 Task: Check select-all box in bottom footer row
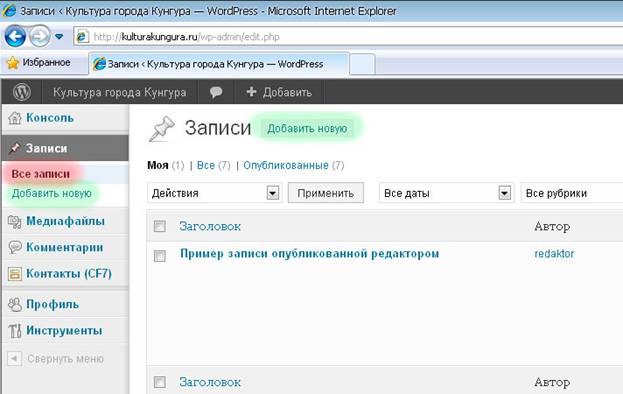[x=160, y=382]
